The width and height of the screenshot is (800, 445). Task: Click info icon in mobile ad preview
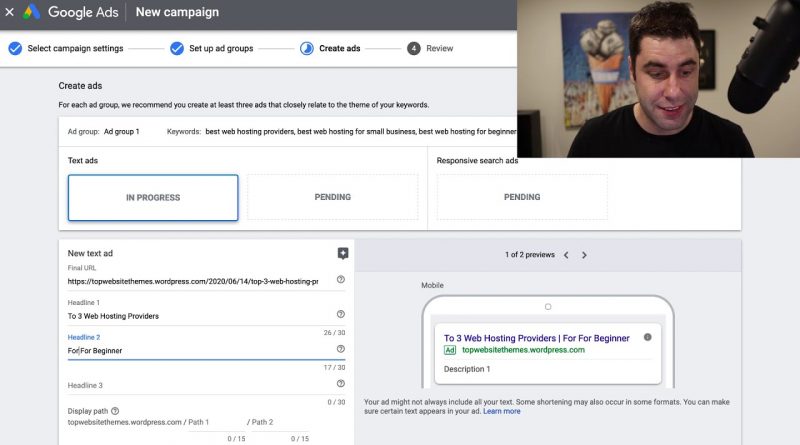647,337
